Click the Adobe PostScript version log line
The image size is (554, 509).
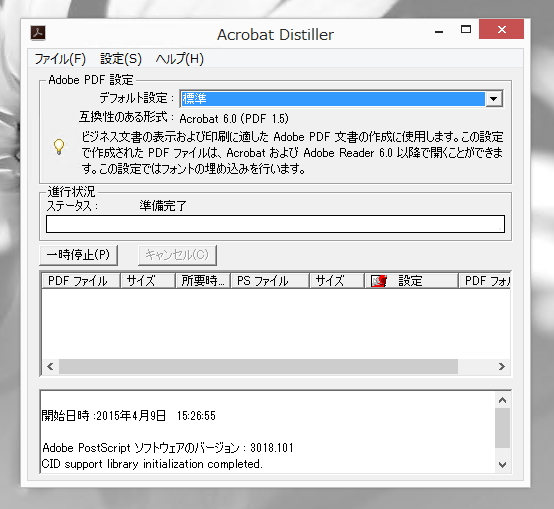pos(168,448)
